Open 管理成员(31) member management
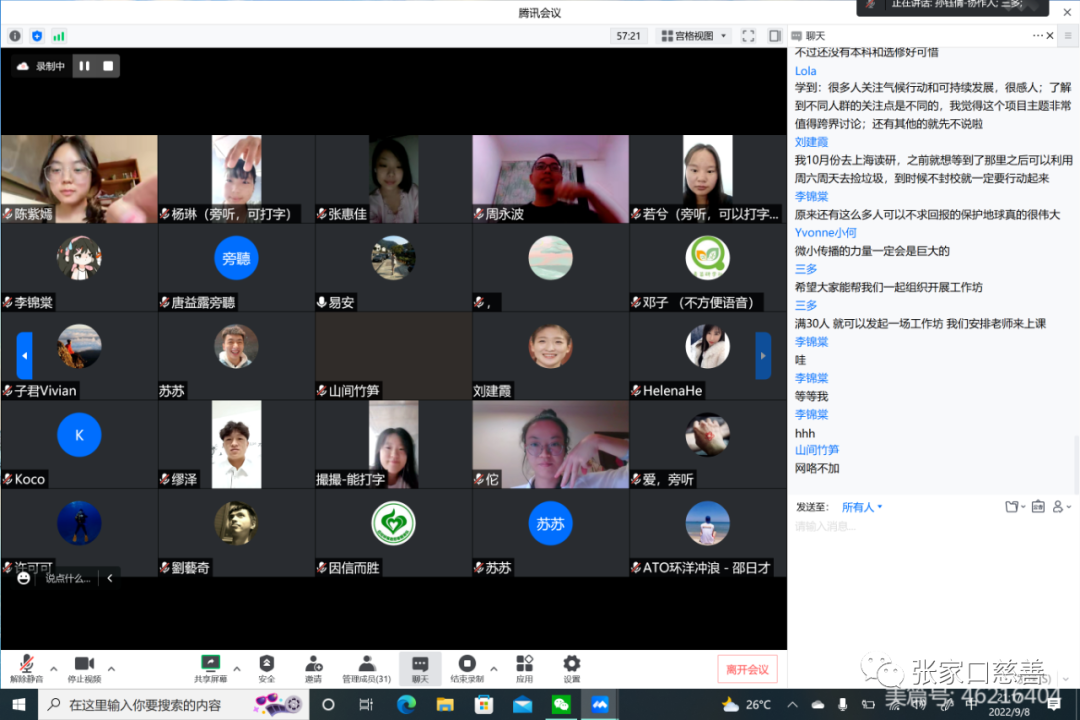 [366, 668]
